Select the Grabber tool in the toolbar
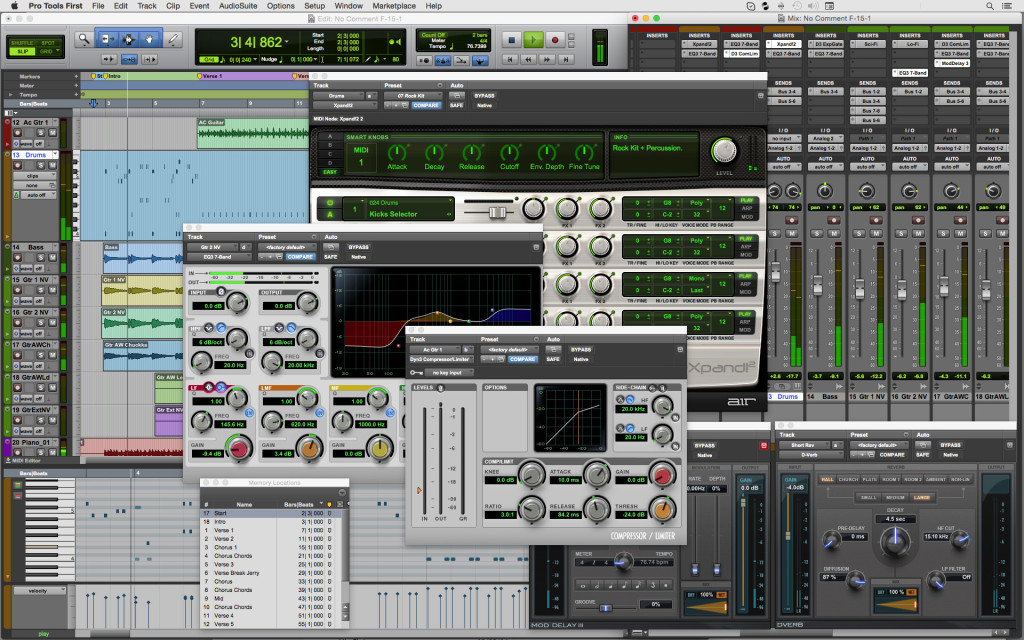The image size is (1024, 640). [148, 40]
